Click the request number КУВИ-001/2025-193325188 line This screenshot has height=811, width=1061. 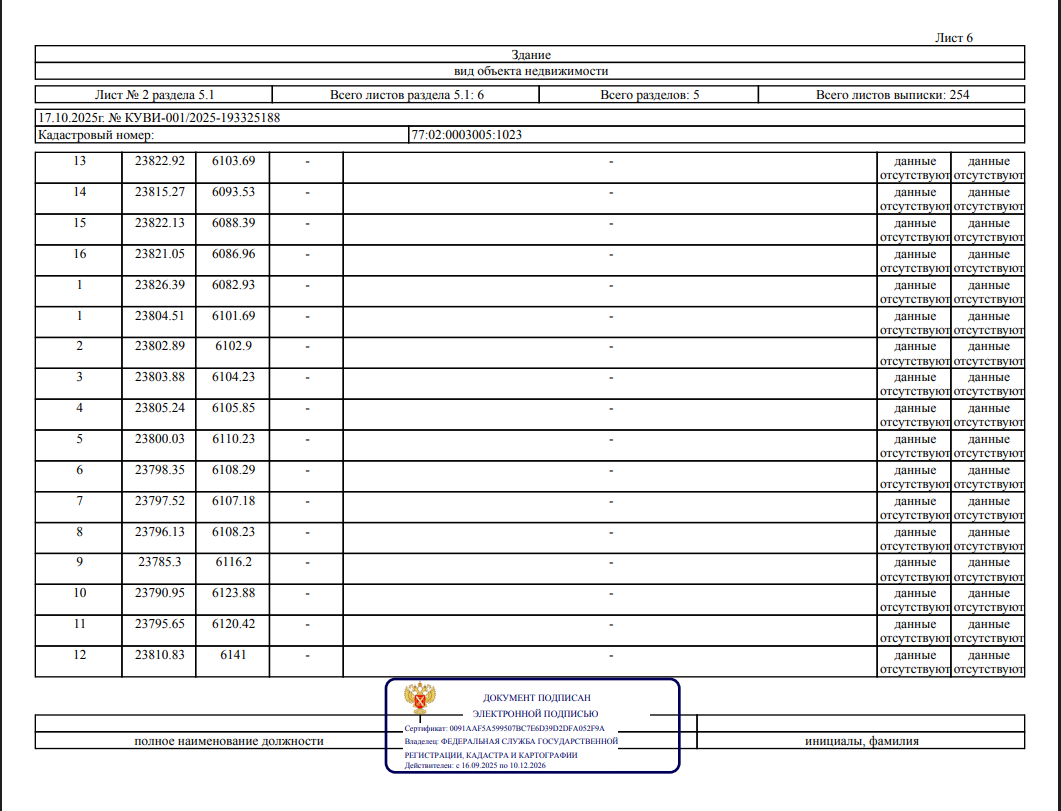pos(159,118)
